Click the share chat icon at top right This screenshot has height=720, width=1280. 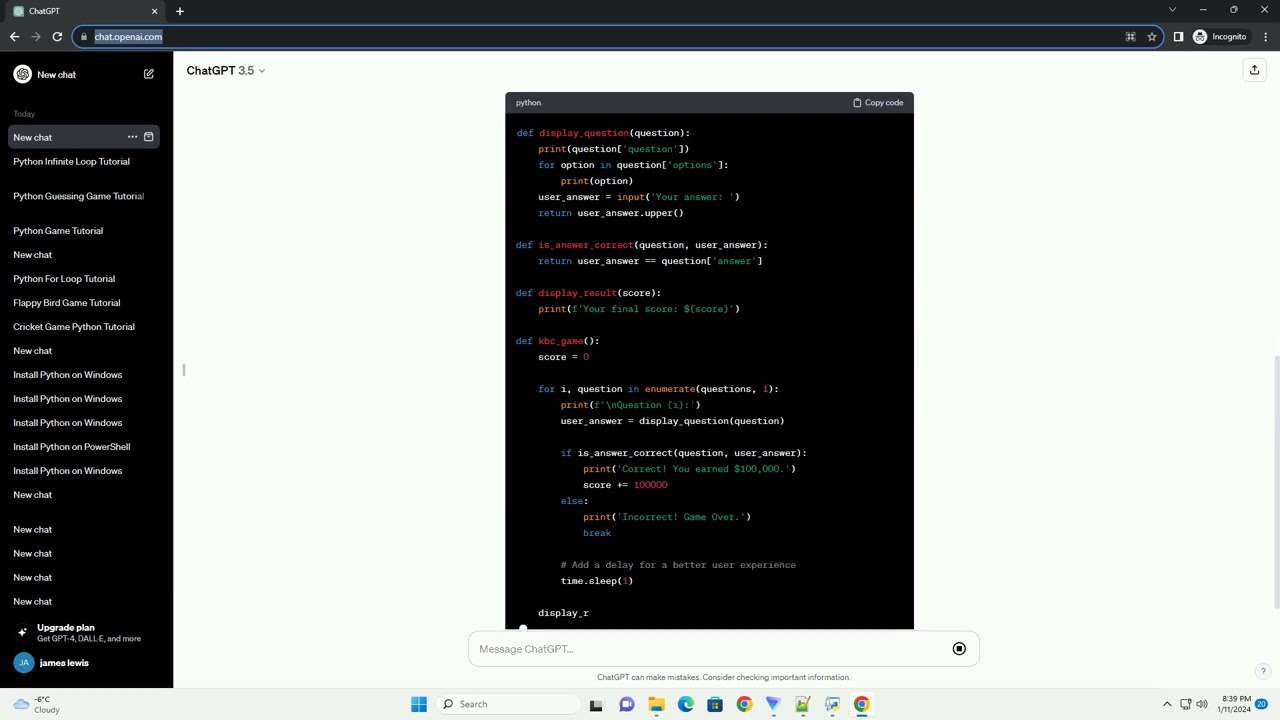1254,70
